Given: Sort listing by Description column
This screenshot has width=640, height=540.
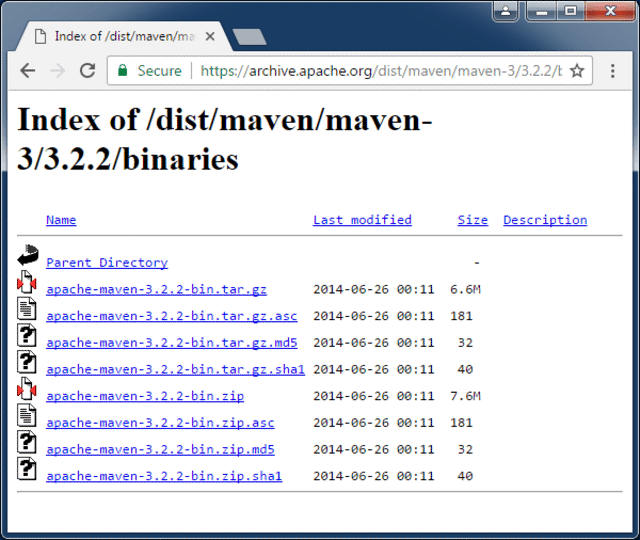Looking at the screenshot, I should tap(545, 220).
